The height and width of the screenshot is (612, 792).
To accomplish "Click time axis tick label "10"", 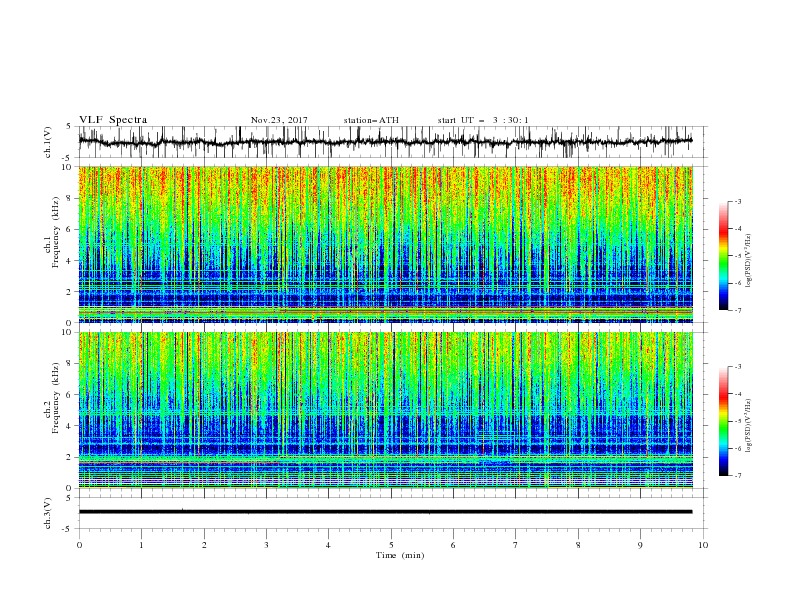I will tap(703, 545).
